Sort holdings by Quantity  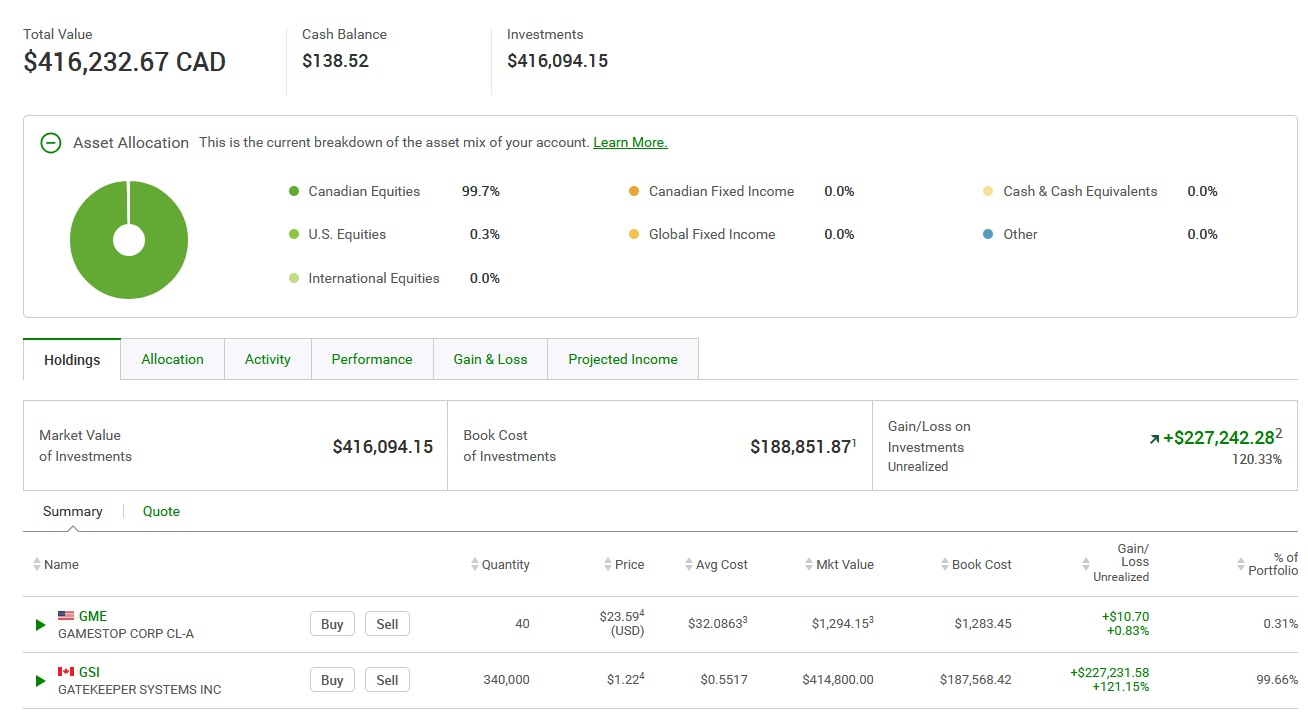point(500,565)
